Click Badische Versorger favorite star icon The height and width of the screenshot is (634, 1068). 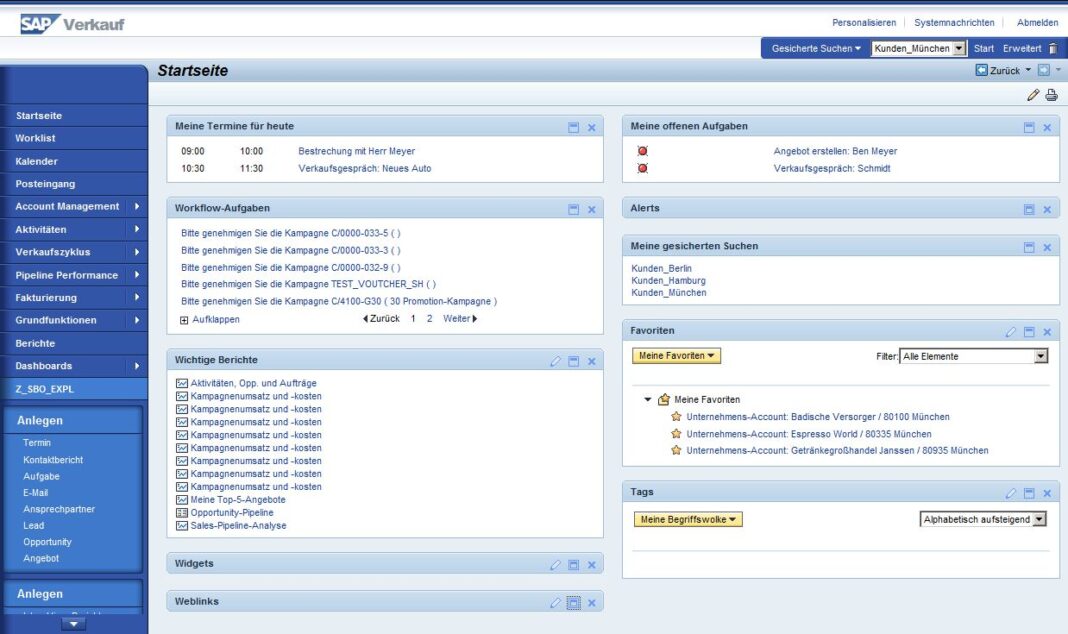point(676,416)
